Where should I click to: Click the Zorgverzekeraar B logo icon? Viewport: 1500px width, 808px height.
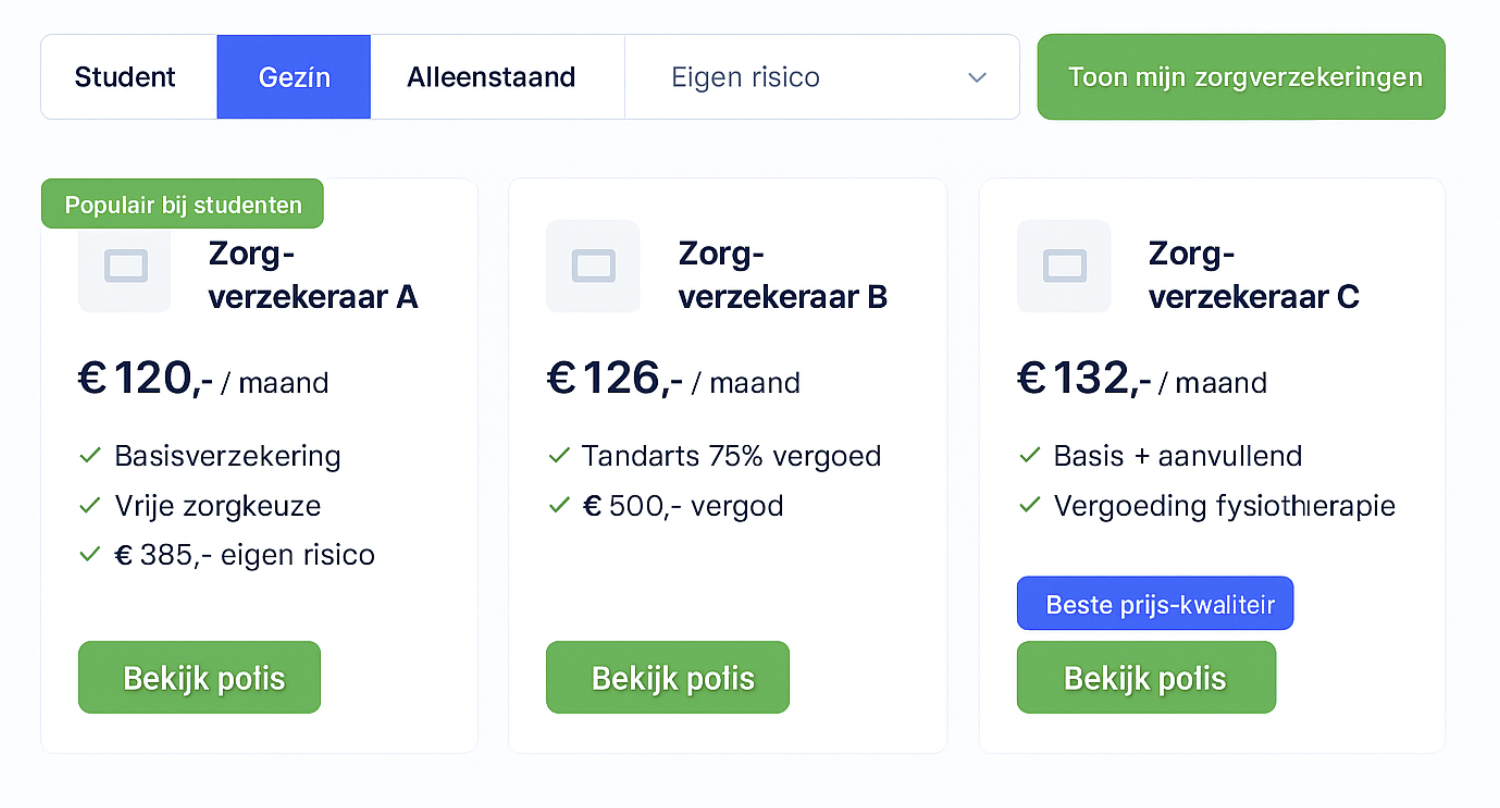pyautogui.click(x=593, y=266)
